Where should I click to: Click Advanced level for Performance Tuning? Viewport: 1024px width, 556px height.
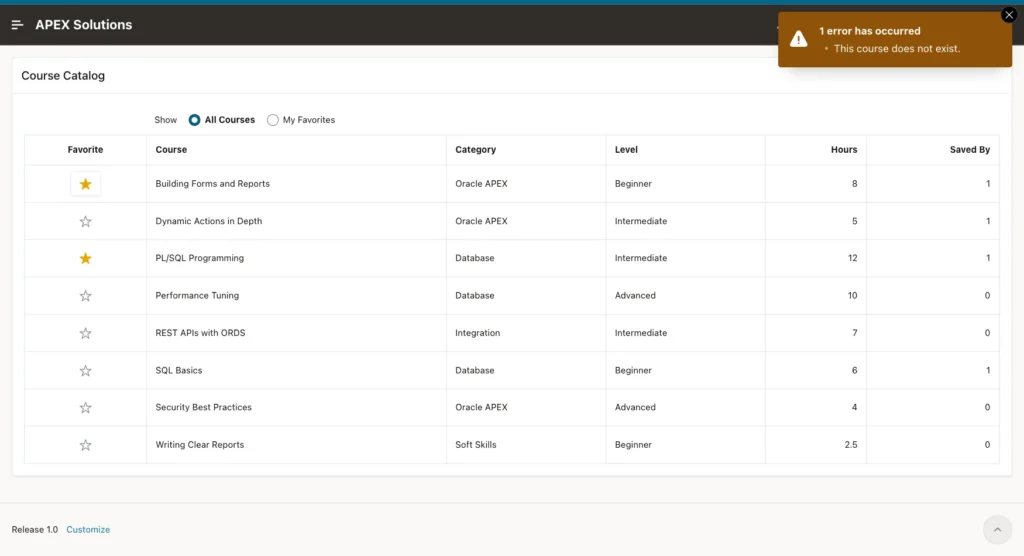point(635,295)
